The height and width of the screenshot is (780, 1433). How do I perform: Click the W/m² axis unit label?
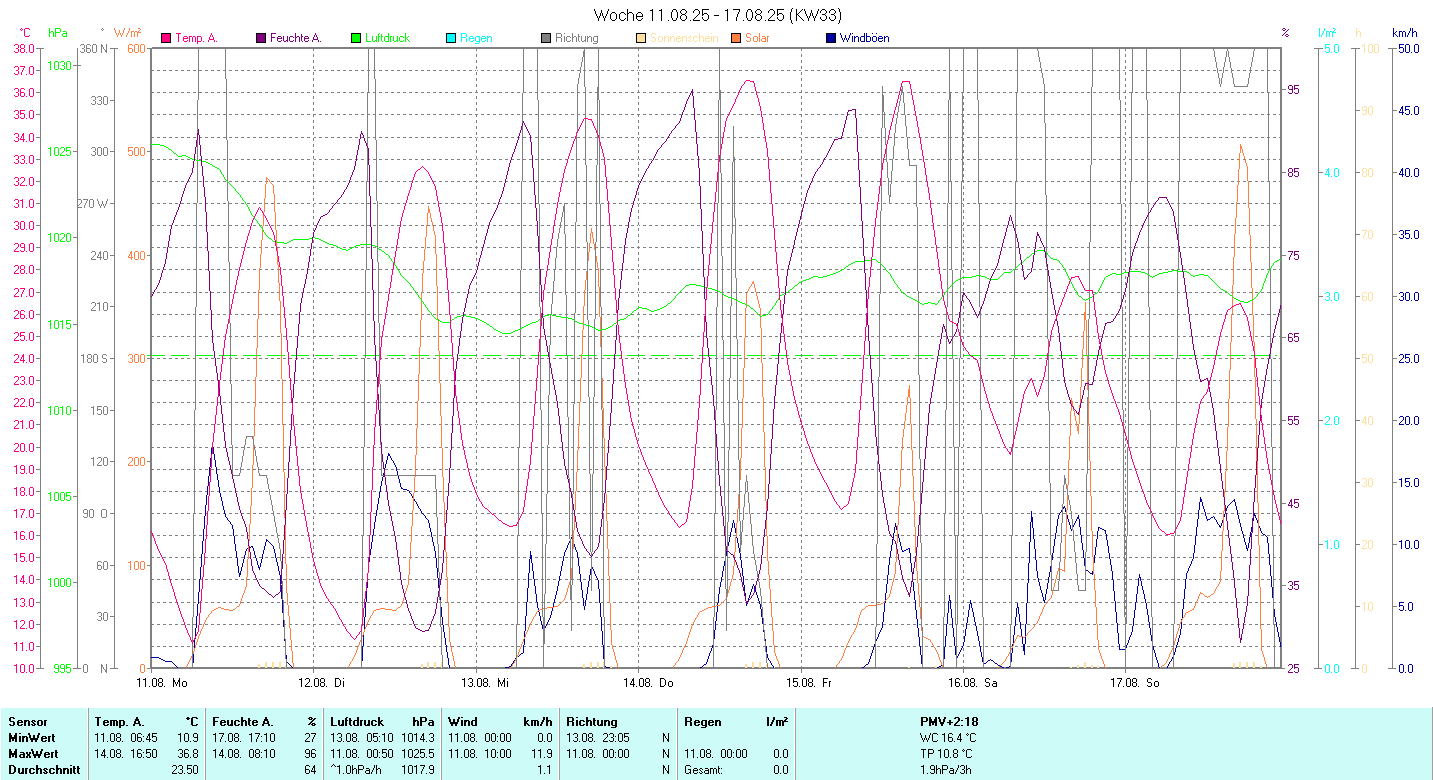pyautogui.click(x=128, y=32)
